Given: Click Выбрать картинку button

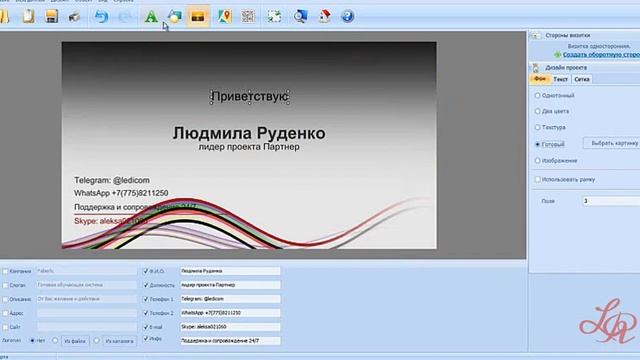Looking at the screenshot, I should (612, 143).
